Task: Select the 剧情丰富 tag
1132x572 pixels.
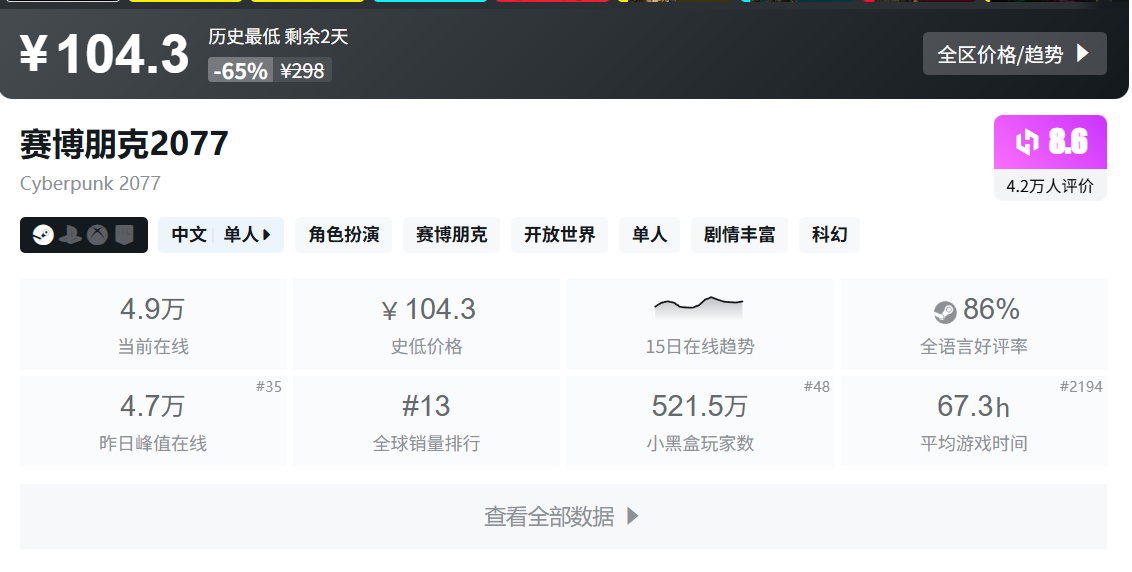Action: point(739,235)
